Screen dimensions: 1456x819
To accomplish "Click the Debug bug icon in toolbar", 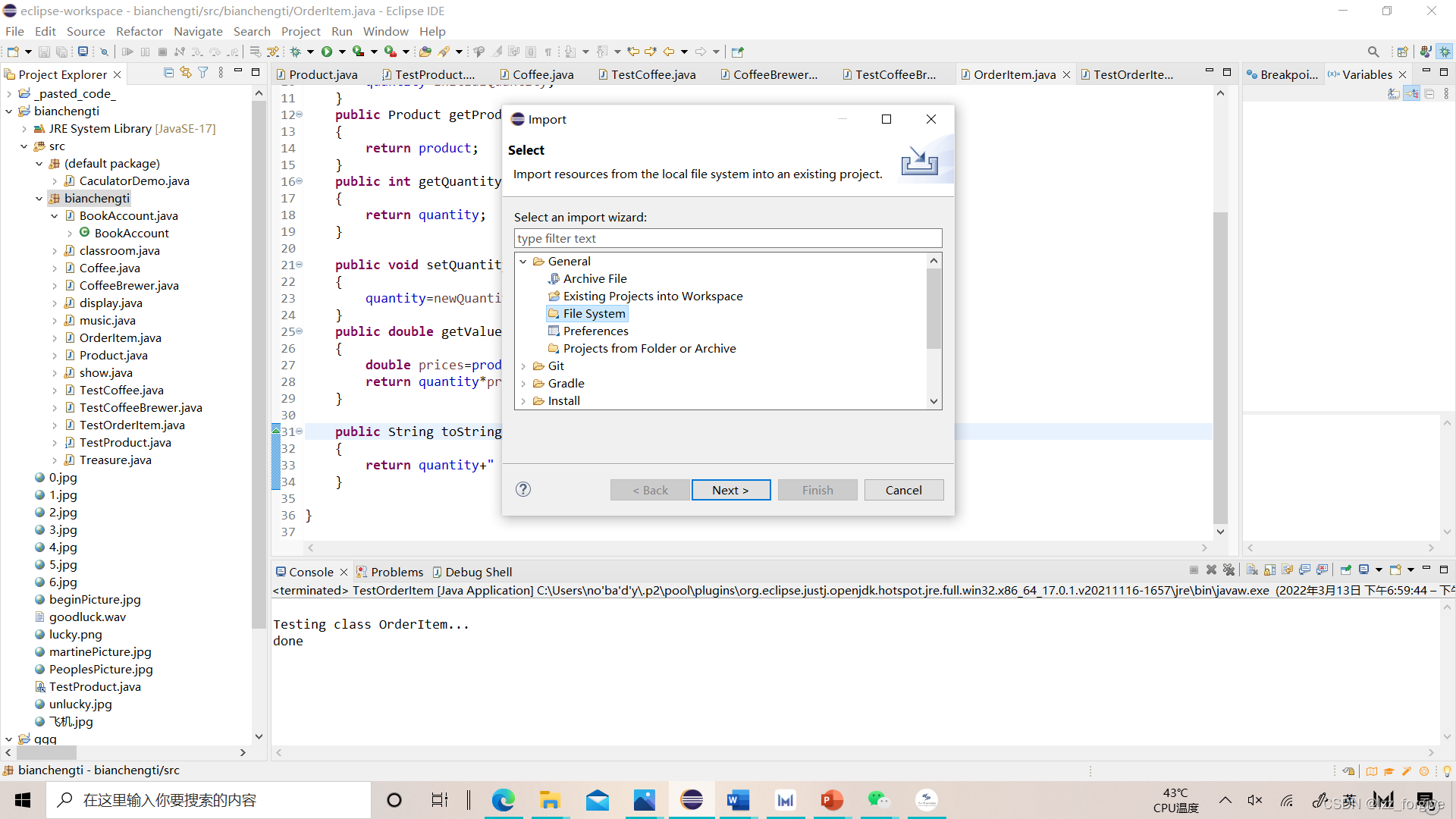I will (x=296, y=52).
